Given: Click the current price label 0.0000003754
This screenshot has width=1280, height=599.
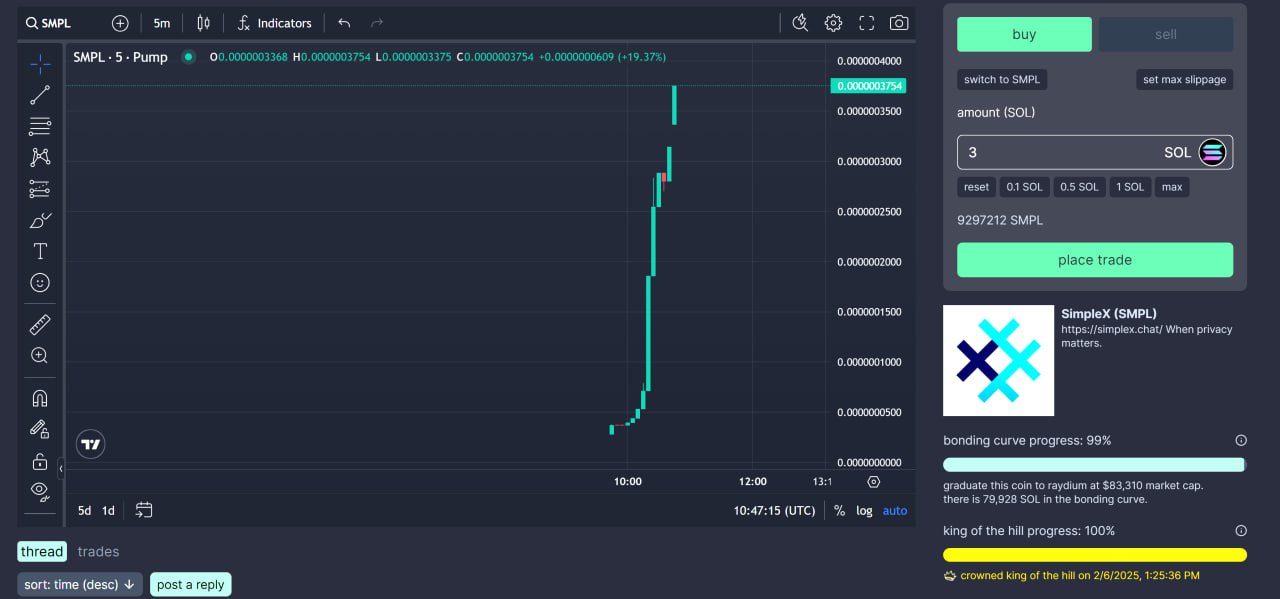Looking at the screenshot, I should tap(867, 86).
